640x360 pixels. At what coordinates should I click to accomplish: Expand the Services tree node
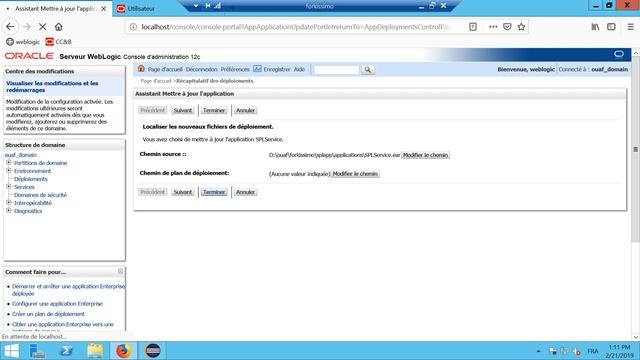(9, 187)
